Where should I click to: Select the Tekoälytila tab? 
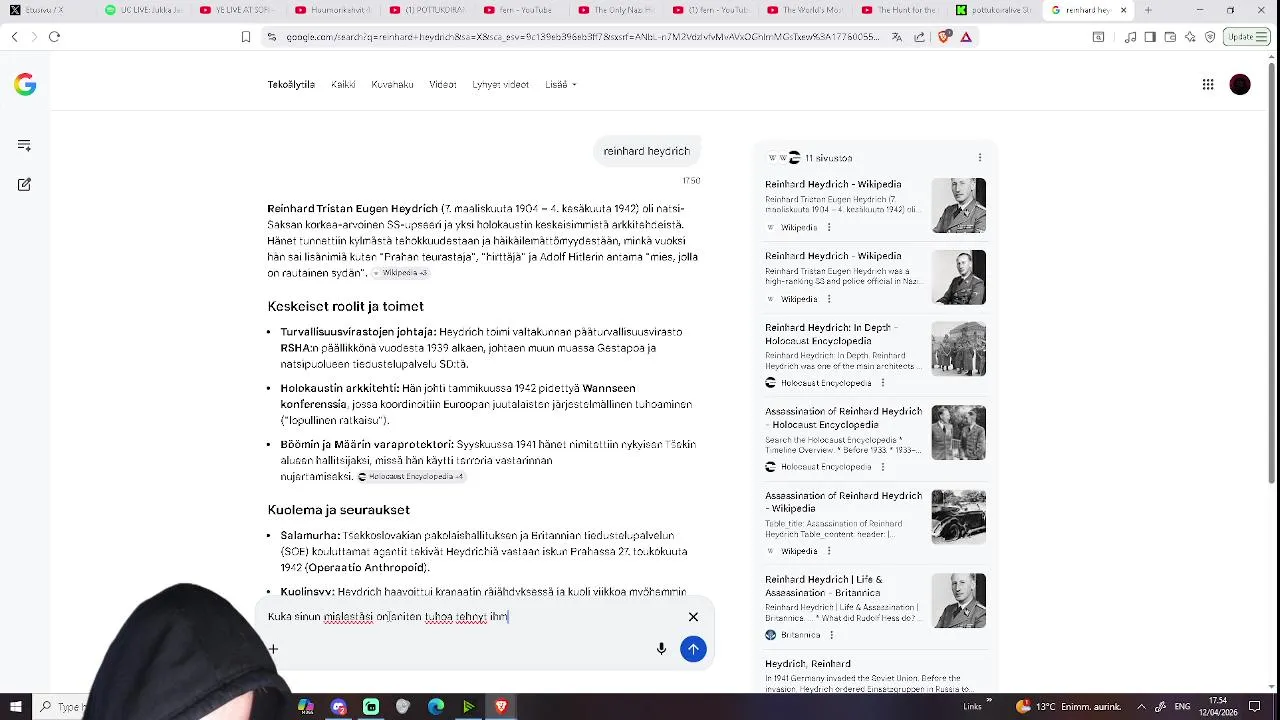click(291, 85)
